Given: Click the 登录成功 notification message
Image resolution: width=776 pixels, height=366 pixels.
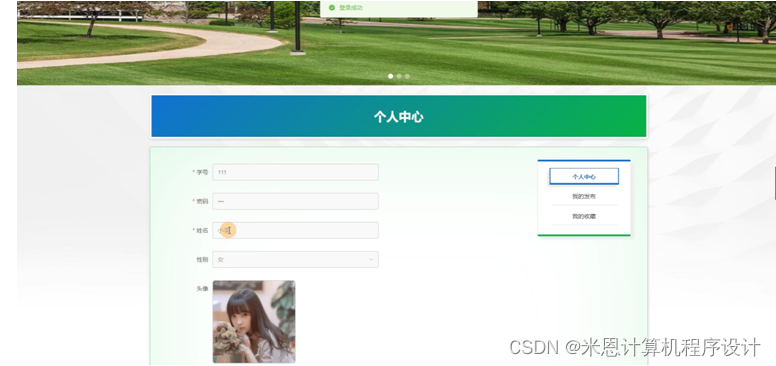Looking at the screenshot, I should coord(399,8).
